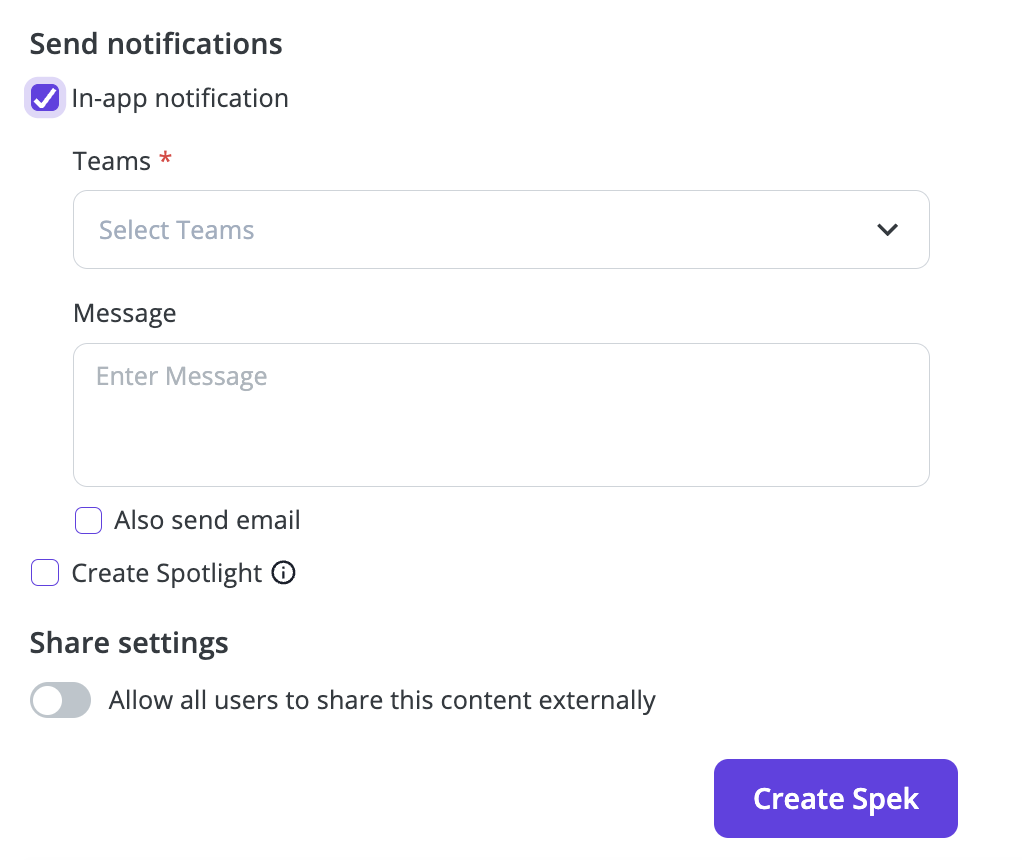Viewport: 1022px width, 860px height.
Task: Open the info icon beside Create Spotlight
Action: tap(284, 572)
